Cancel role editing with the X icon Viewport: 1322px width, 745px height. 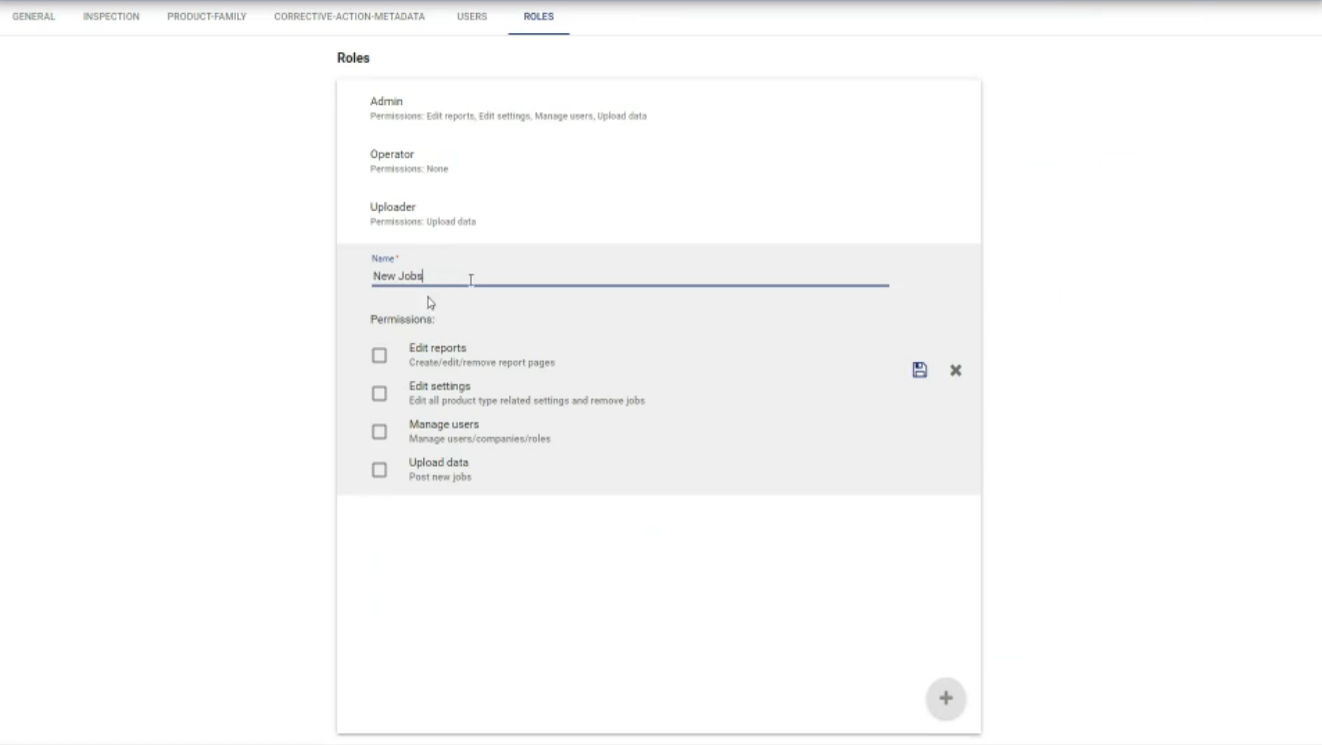coord(956,370)
